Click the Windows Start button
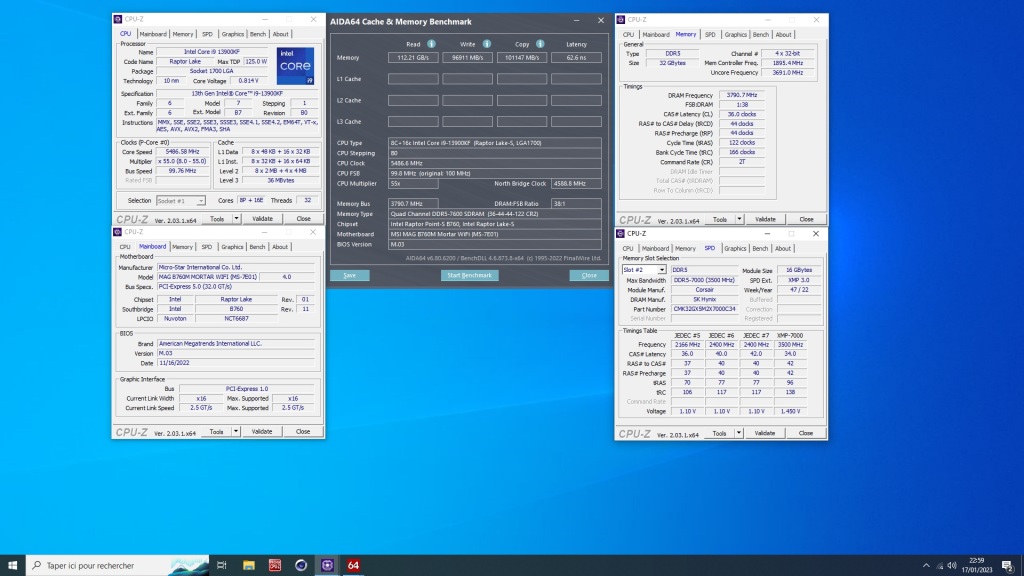 (x=13, y=564)
